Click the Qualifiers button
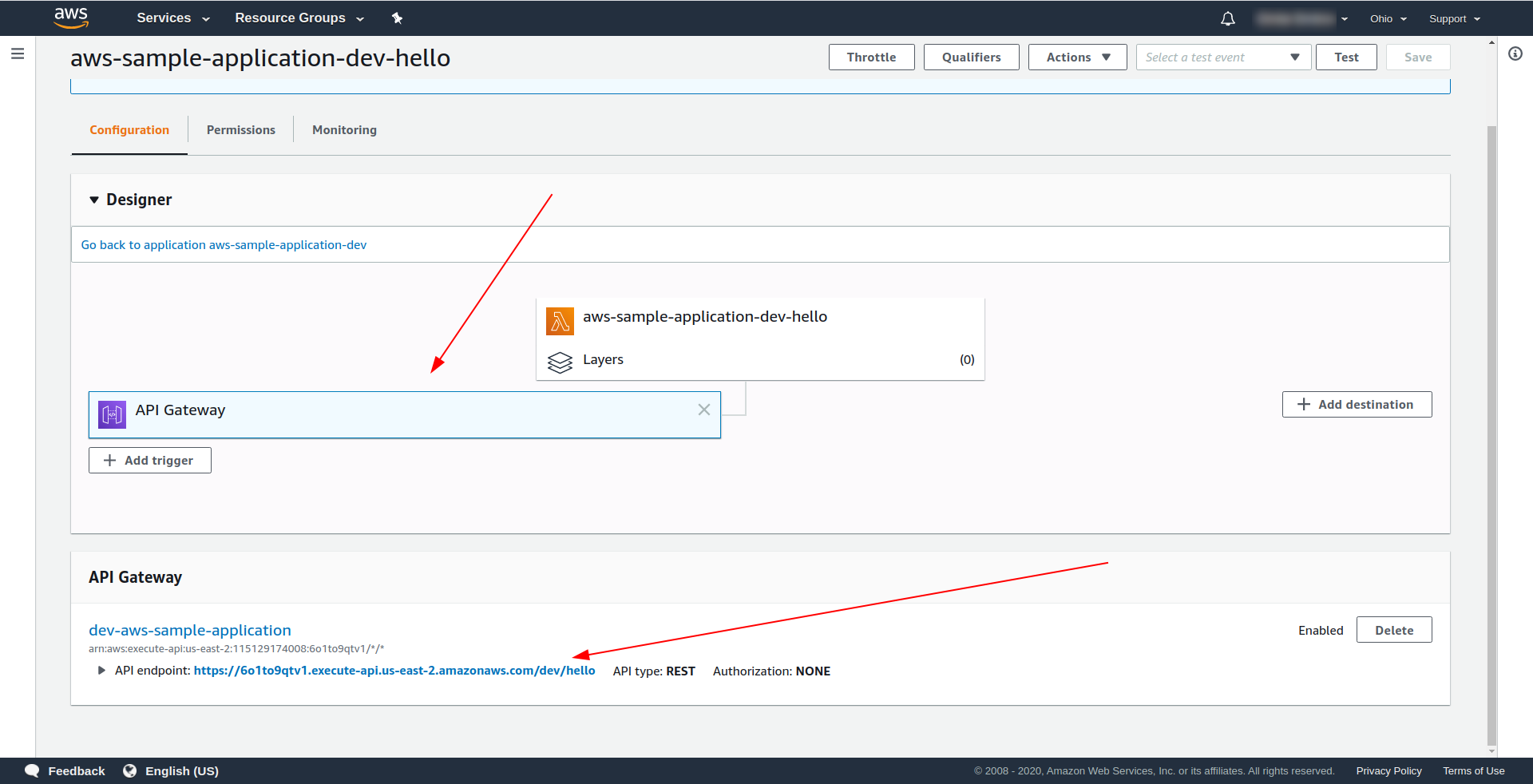This screenshot has width=1533, height=784. (971, 57)
